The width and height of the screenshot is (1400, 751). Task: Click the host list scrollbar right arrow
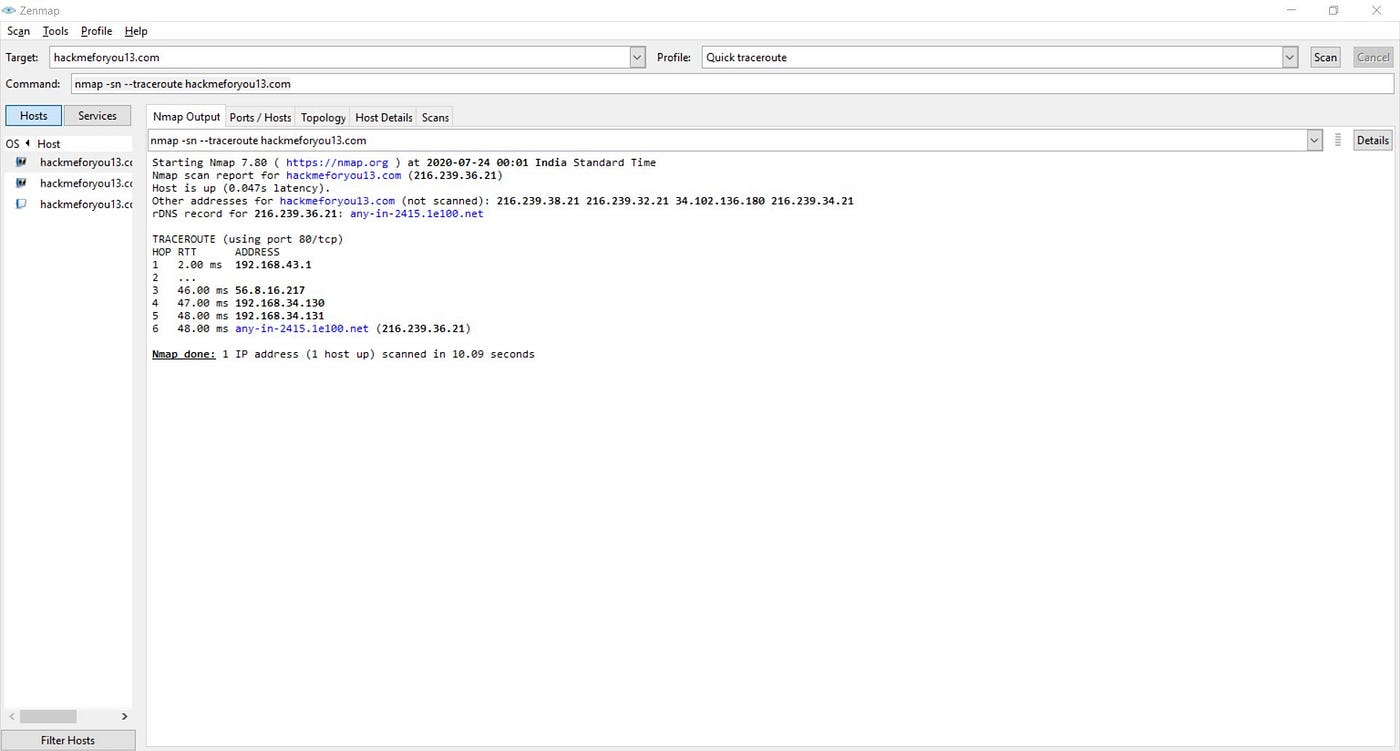pos(124,716)
